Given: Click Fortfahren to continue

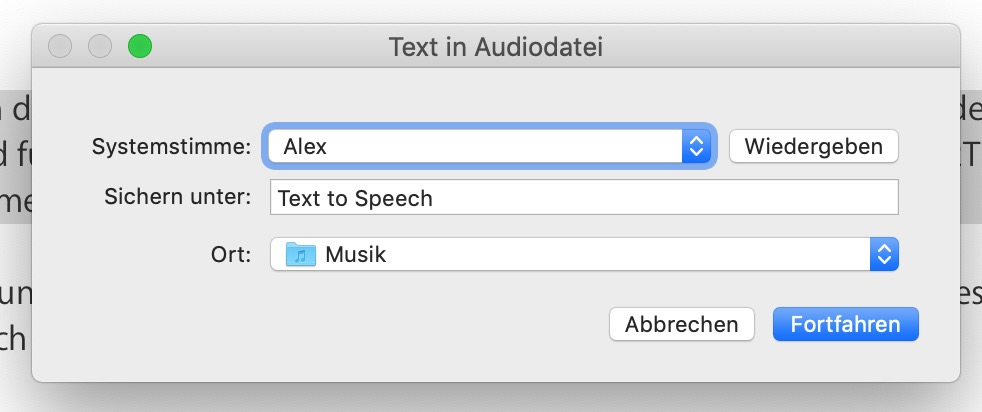Looking at the screenshot, I should (845, 324).
